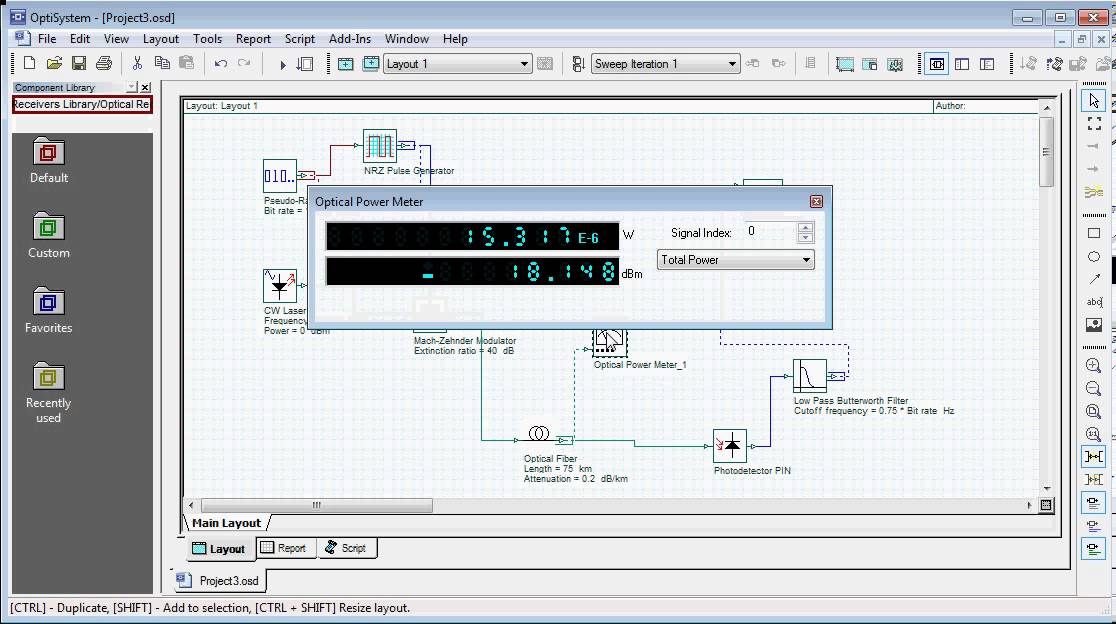Copy selection using the Copy icon
Viewport: 1116px width, 624px height.
coord(162,63)
